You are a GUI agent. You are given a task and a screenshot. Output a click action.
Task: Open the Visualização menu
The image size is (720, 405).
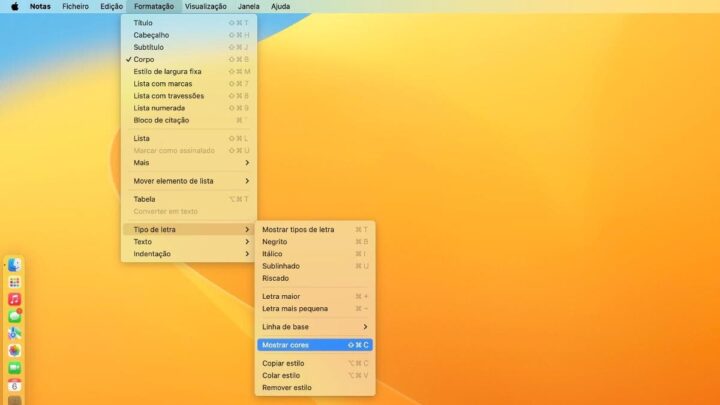click(x=206, y=6)
